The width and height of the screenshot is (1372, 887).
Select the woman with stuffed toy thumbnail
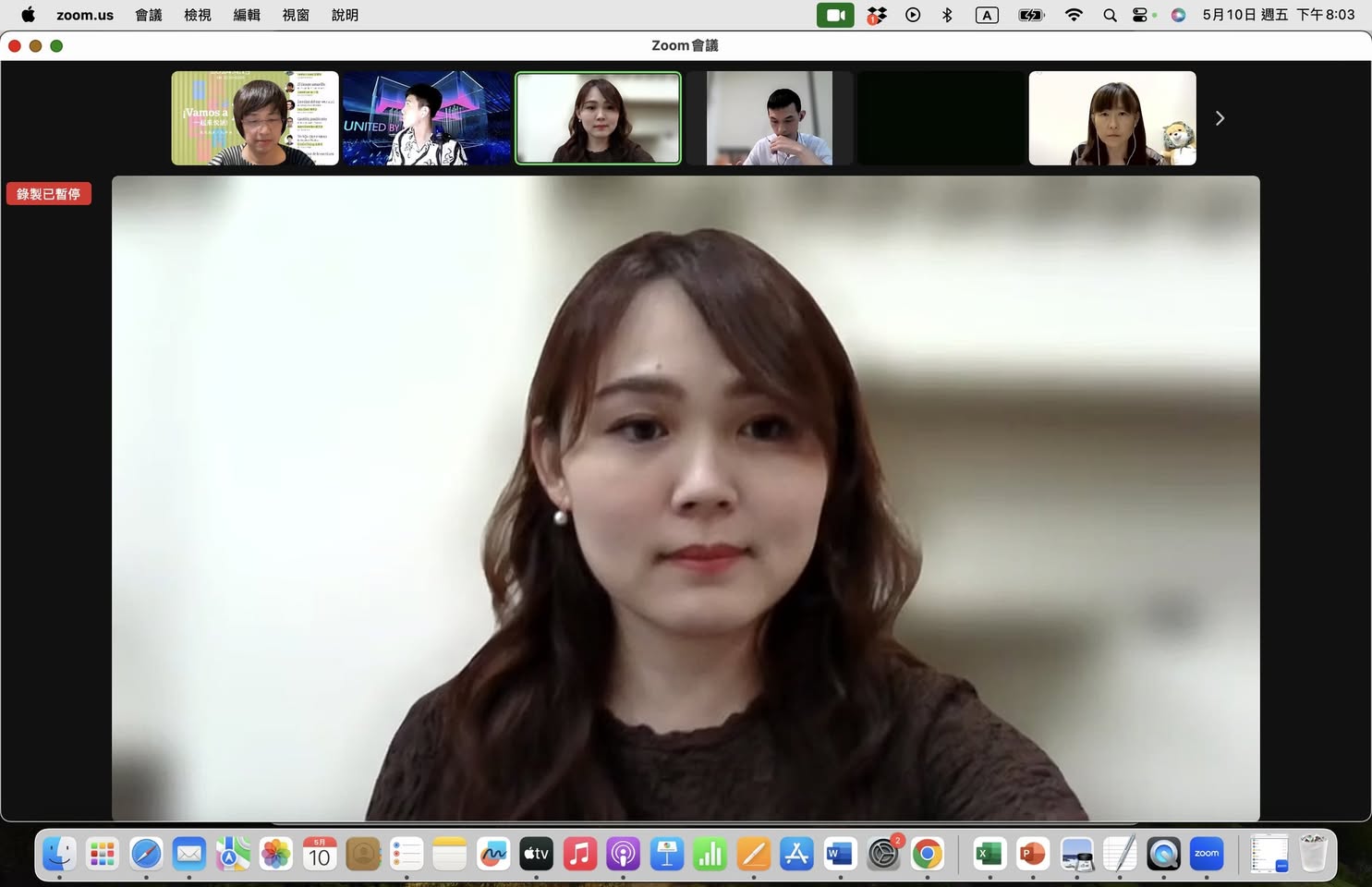click(1112, 118)
